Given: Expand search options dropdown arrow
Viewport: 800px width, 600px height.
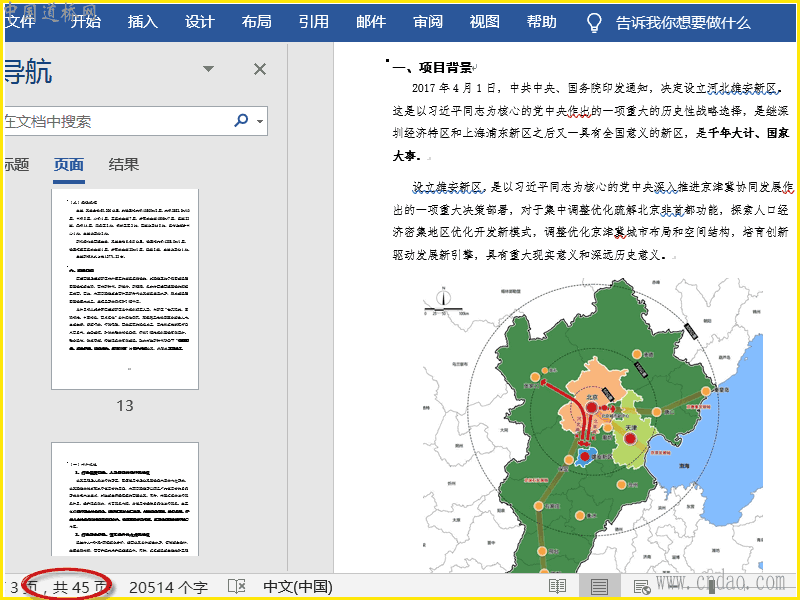Looking at the screenshot, I should coord(261,122).
